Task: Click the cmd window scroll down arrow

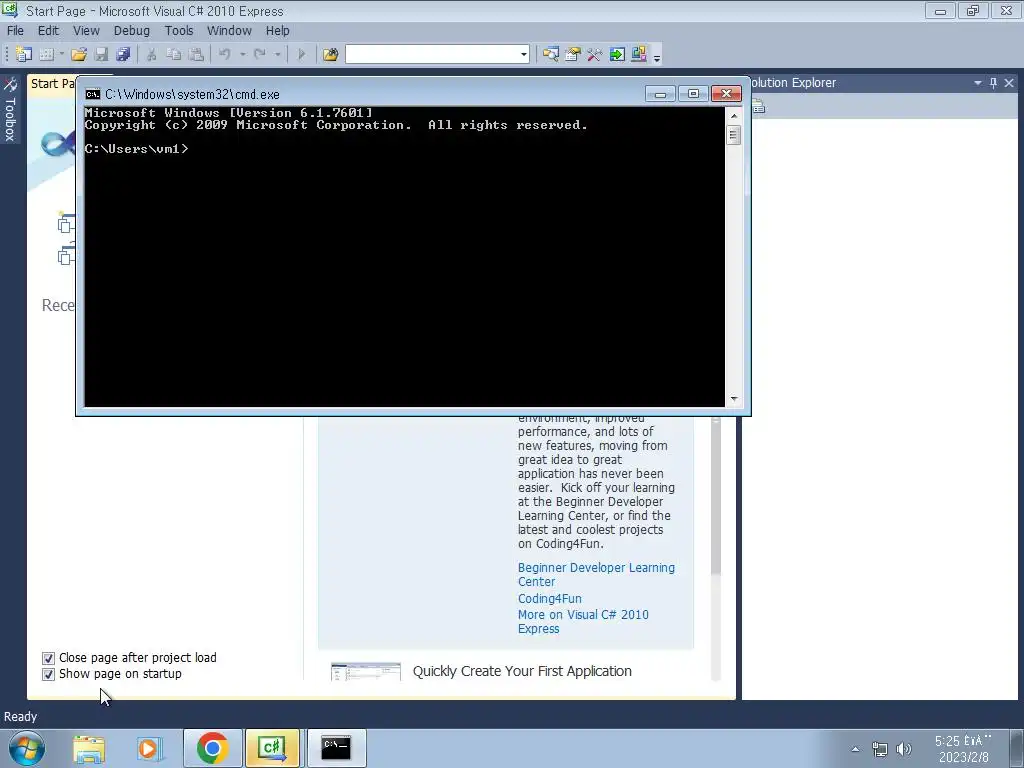Action: point(734,399)
